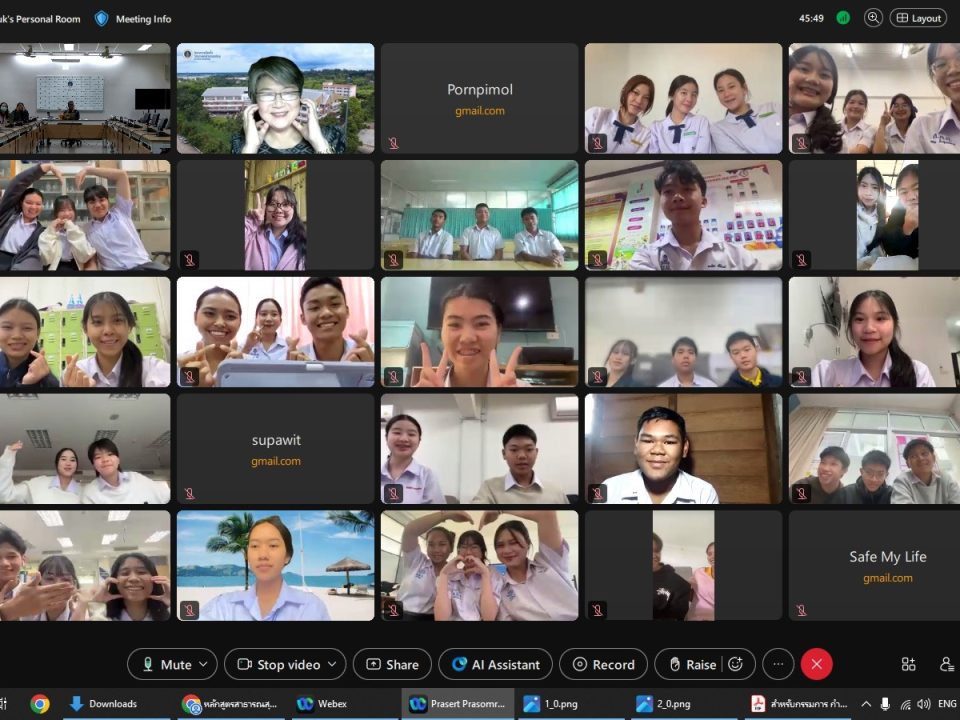
Task: Start recording with the Record button
Action: click(602, 664)
